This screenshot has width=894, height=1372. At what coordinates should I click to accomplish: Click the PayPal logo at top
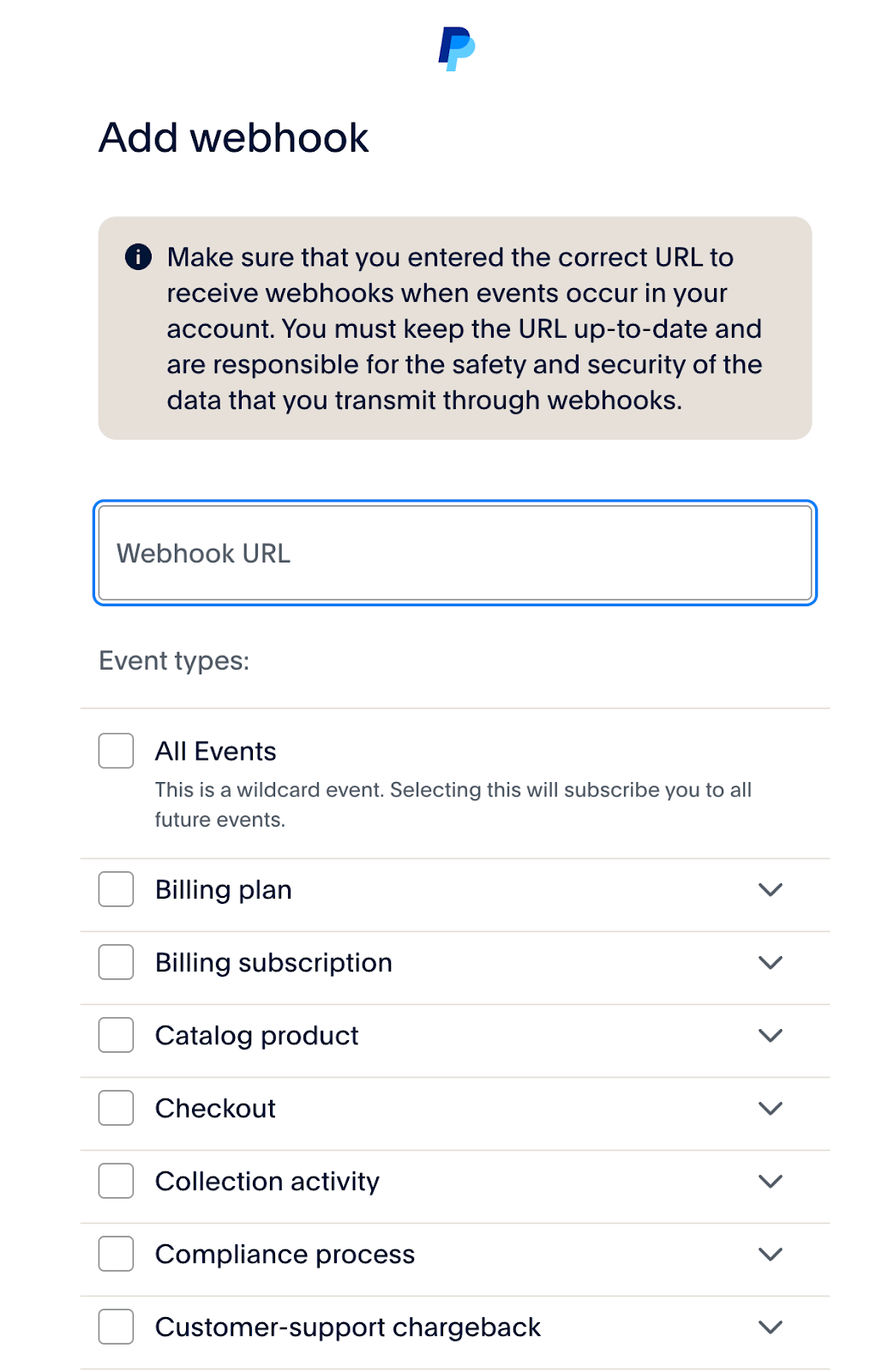(456, 49)
